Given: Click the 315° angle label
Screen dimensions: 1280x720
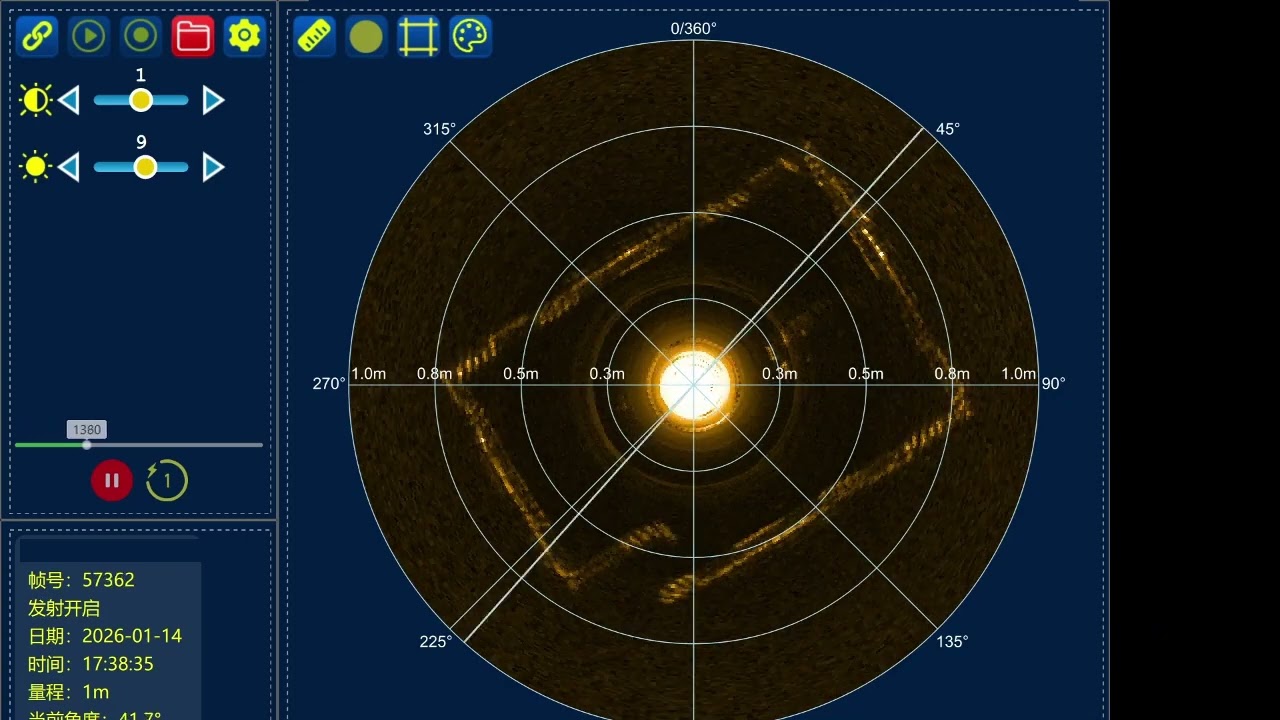Looking at the screenshot, I should pyautogui.click(x=439, y=129).
